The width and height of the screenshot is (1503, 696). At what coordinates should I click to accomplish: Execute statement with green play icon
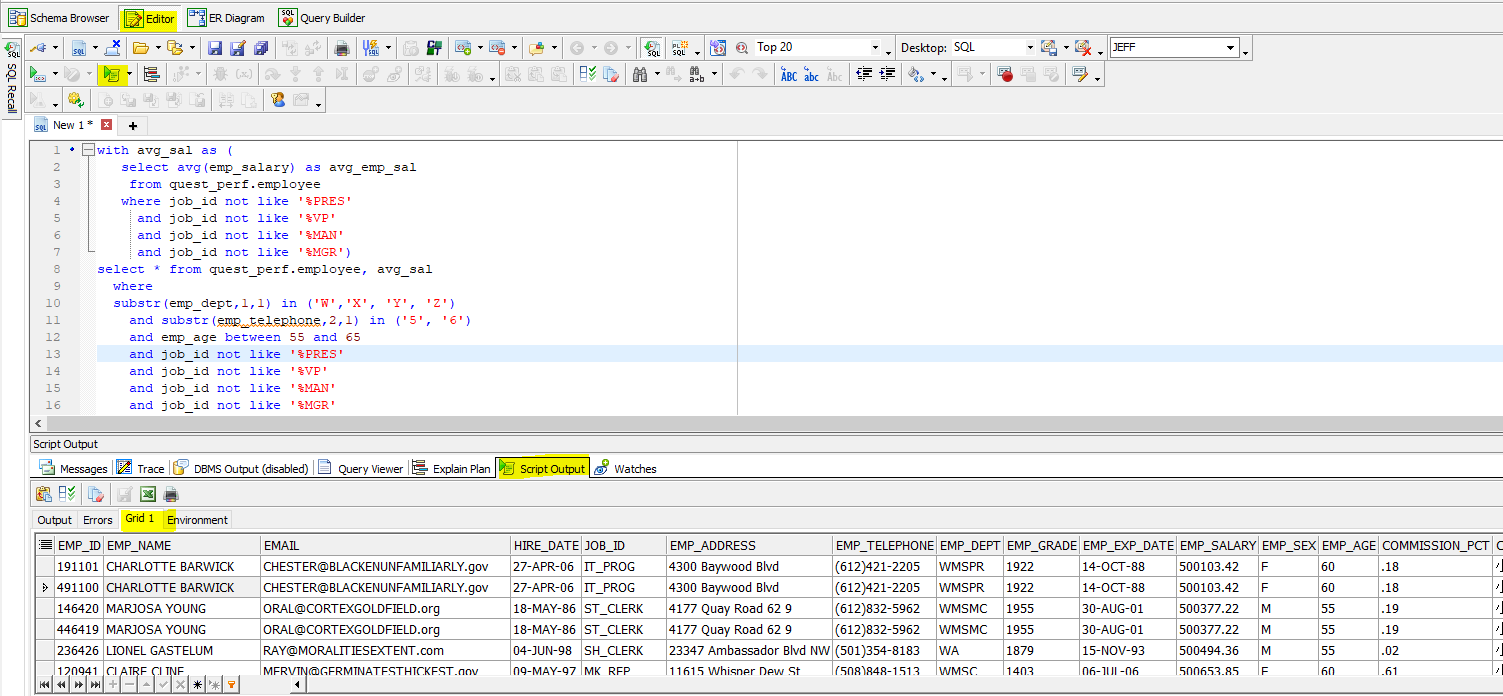(x=36, y=74)
